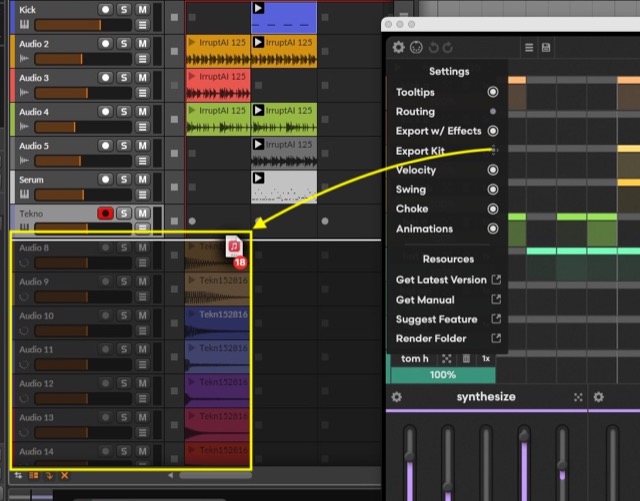This screenshot has height=501, width=640.
Task: Click the Render Folder link
Action: tap(430, 339)
